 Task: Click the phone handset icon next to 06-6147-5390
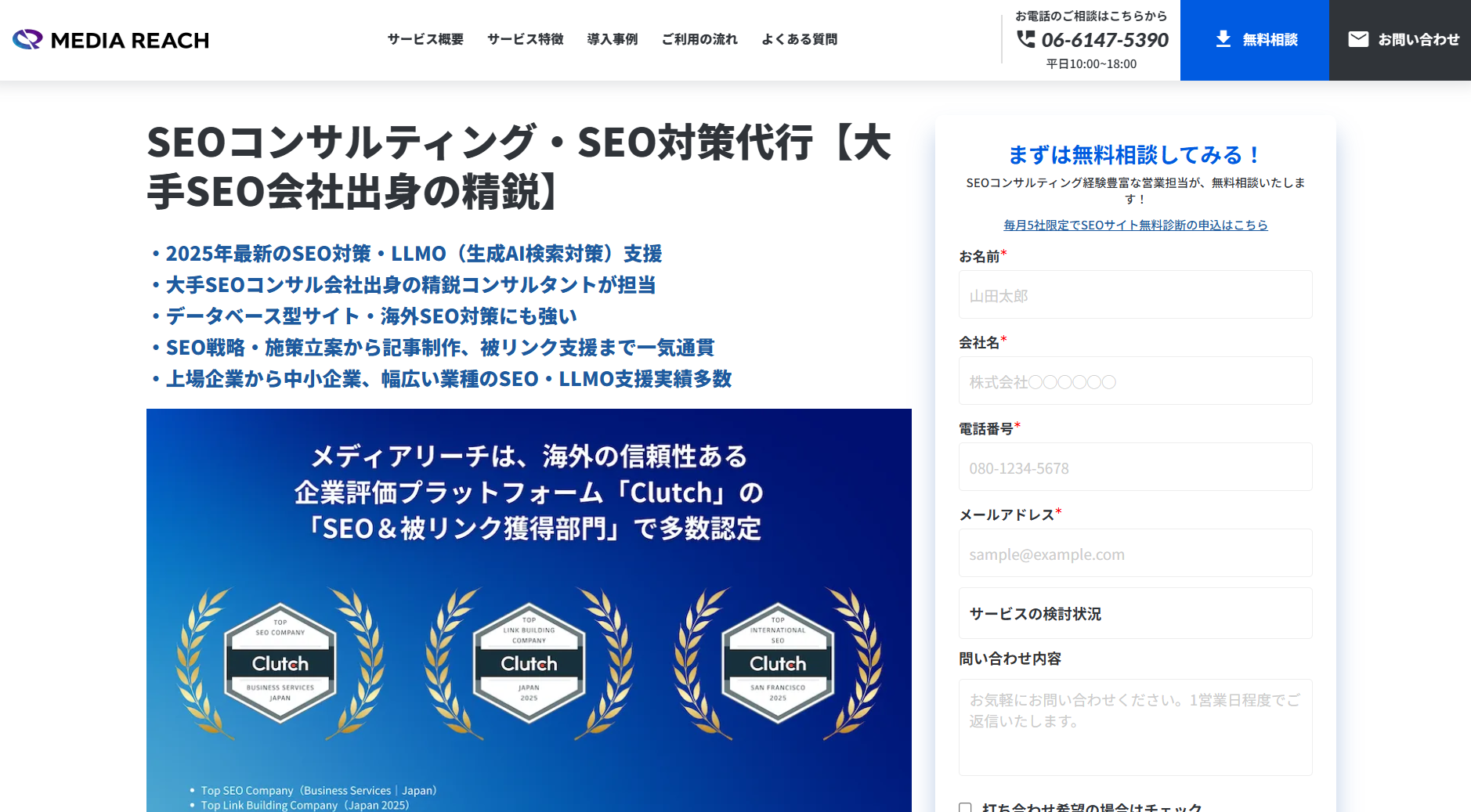pyautogui.click(x=1025, y=41)
